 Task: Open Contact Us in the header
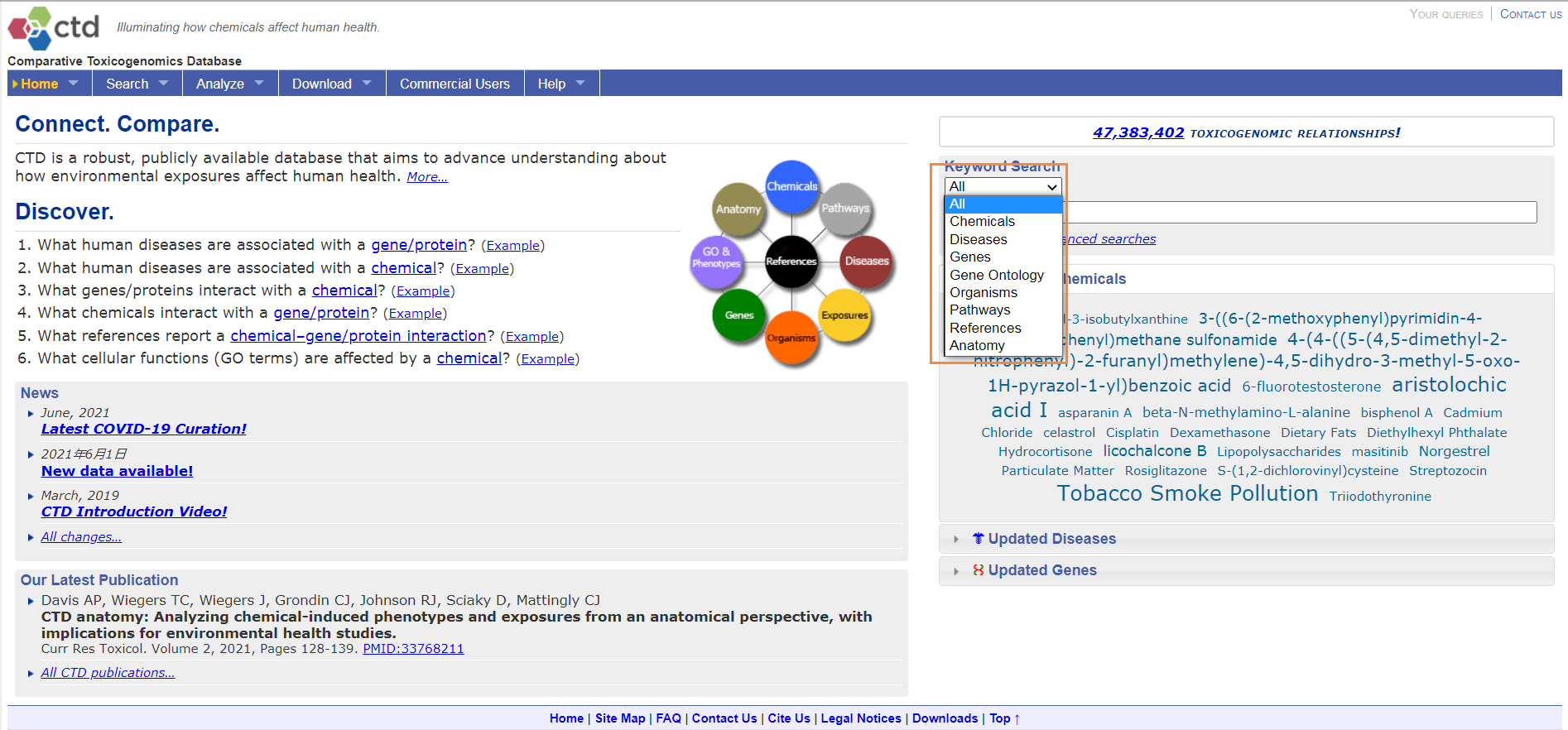(x=1531, y=14)
